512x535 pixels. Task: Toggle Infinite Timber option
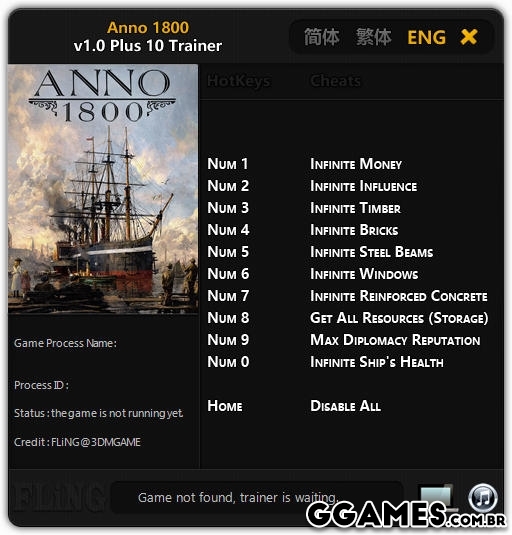[x=355, y=208]
